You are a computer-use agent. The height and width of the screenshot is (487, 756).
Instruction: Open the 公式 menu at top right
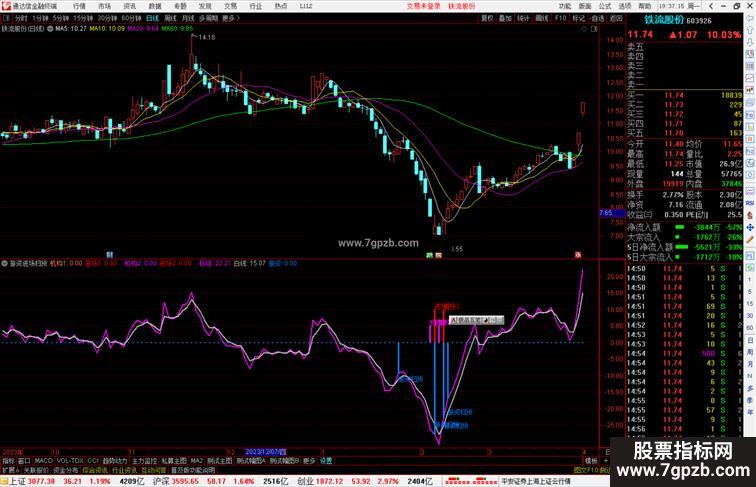(605, 6)
